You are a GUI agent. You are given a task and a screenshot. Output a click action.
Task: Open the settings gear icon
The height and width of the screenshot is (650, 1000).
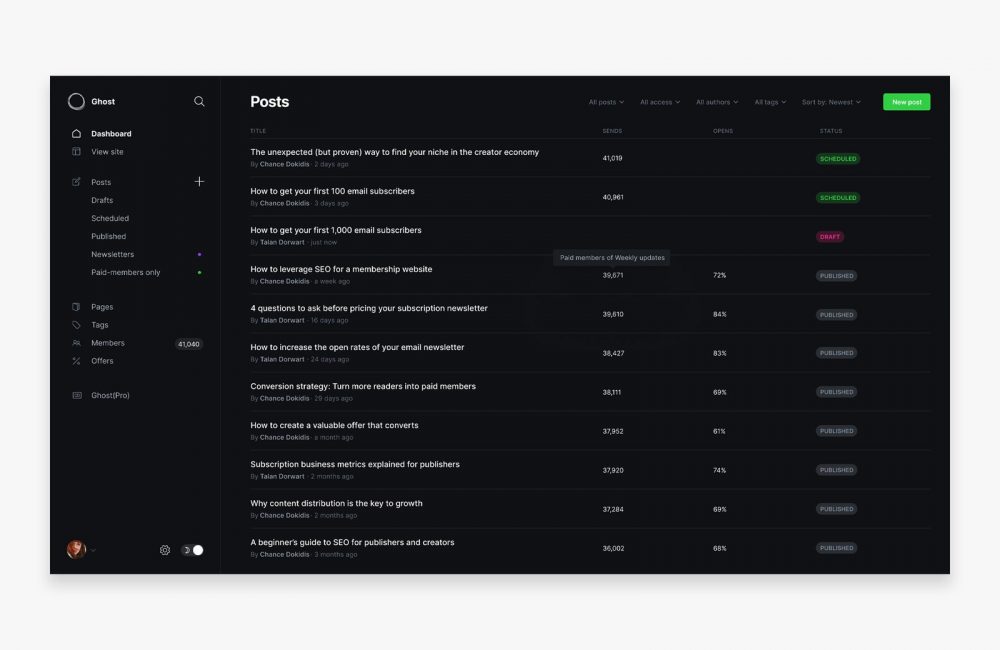tap(165, 550)
